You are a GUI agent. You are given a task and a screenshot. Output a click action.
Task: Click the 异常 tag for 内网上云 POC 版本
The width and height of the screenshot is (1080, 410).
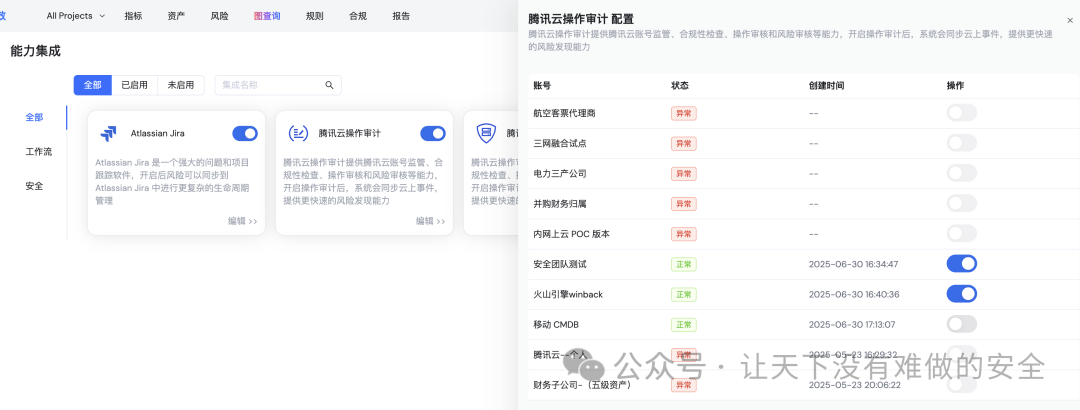(x=684, y=234)
